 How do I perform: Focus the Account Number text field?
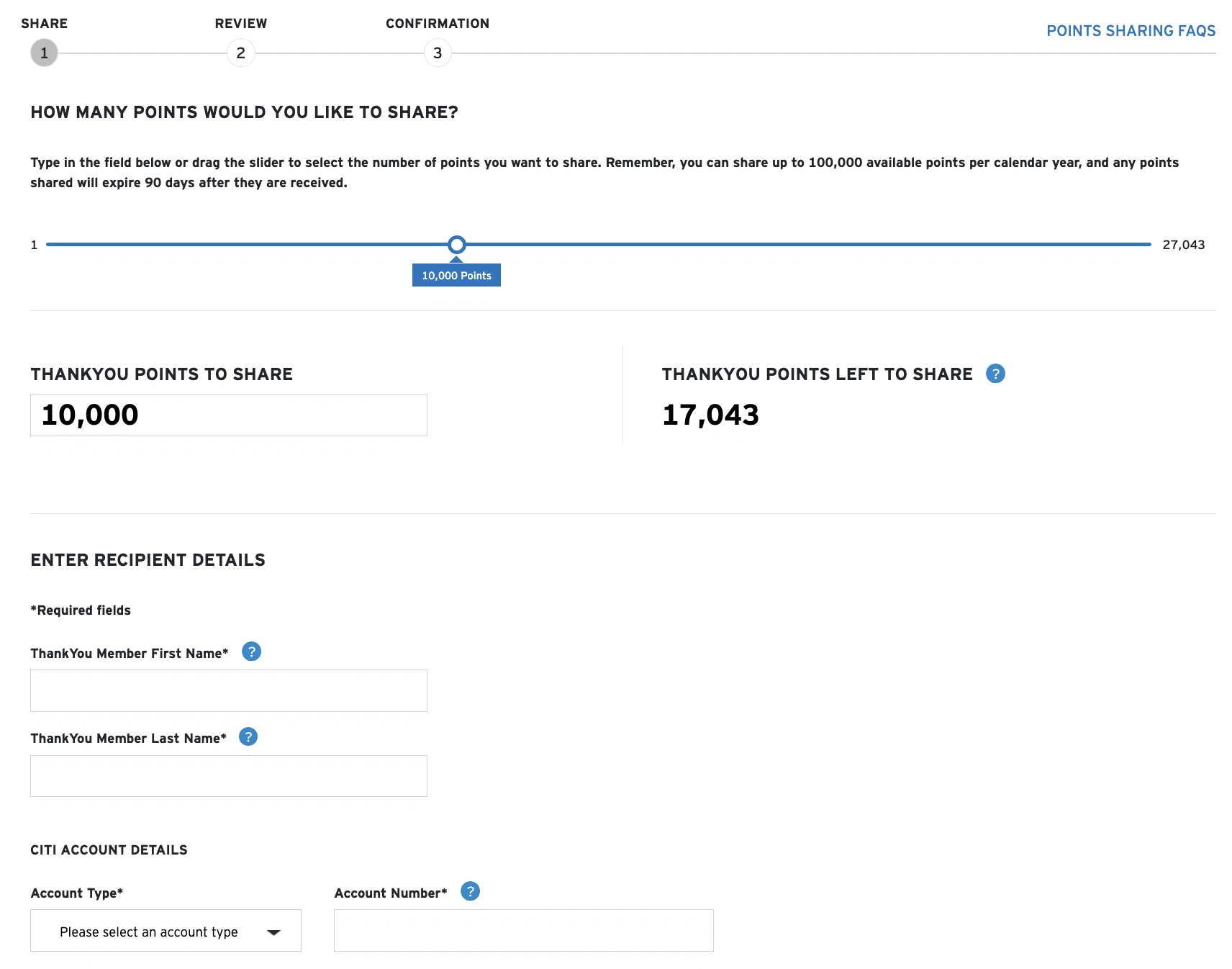click(x=523, y=930)
